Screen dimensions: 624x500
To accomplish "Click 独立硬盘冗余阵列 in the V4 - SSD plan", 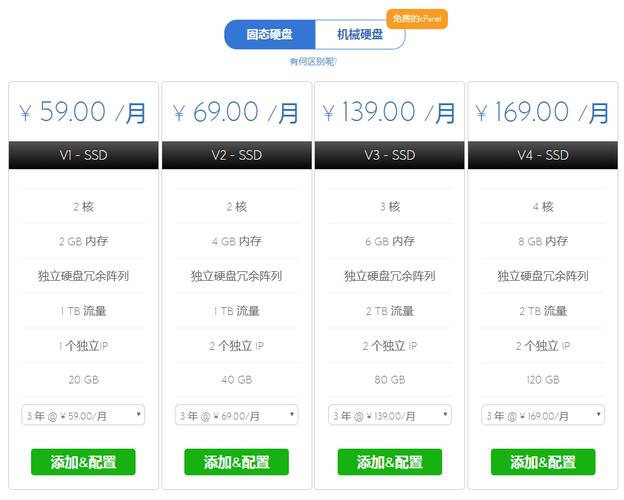I will (543, 275).
